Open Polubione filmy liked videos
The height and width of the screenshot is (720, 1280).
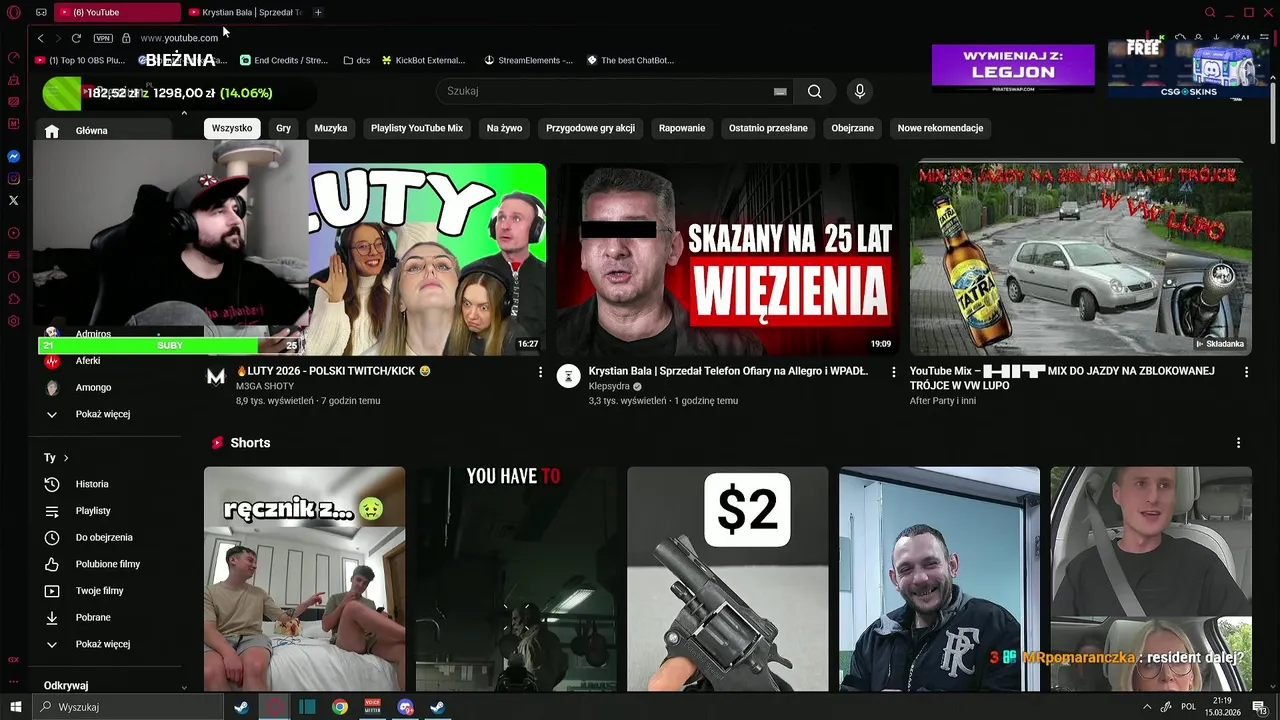click(x=108, y=564)
